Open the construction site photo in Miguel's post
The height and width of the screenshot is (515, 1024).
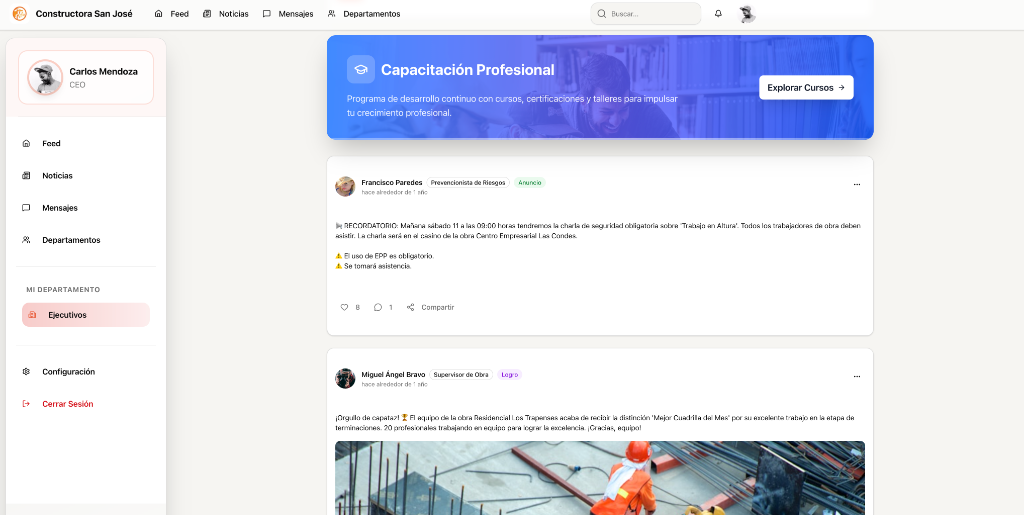600,478
